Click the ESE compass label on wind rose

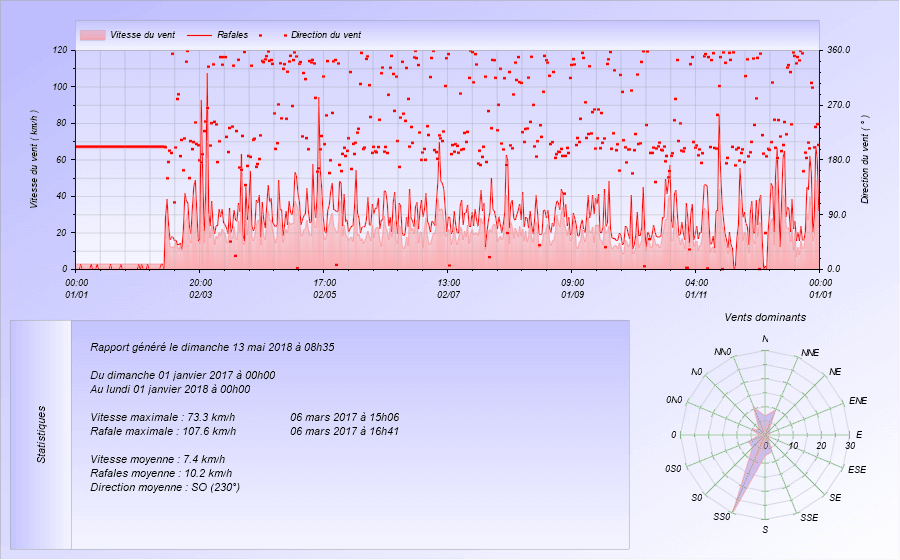(x=857, y=469)
